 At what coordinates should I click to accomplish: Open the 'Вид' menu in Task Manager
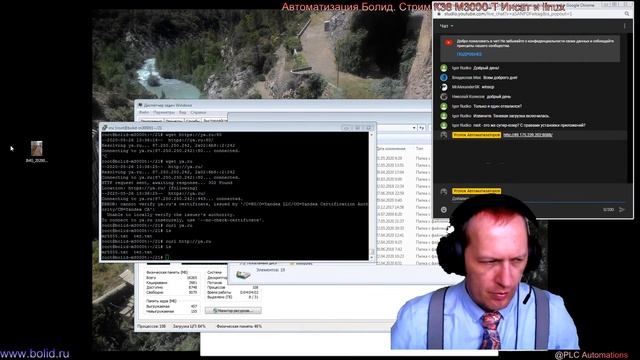click(x=182, y=112)
